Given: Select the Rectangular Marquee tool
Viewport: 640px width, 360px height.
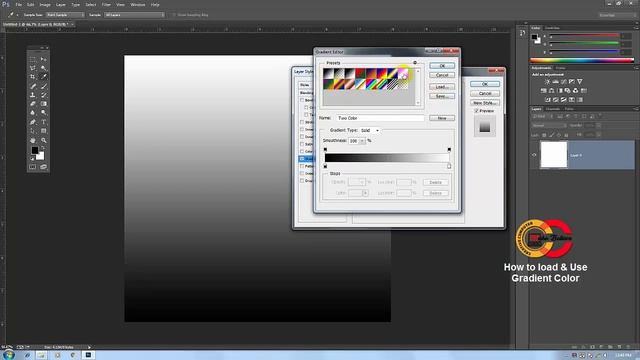Looking at the screenshot, I should click(x=33, y=60).
